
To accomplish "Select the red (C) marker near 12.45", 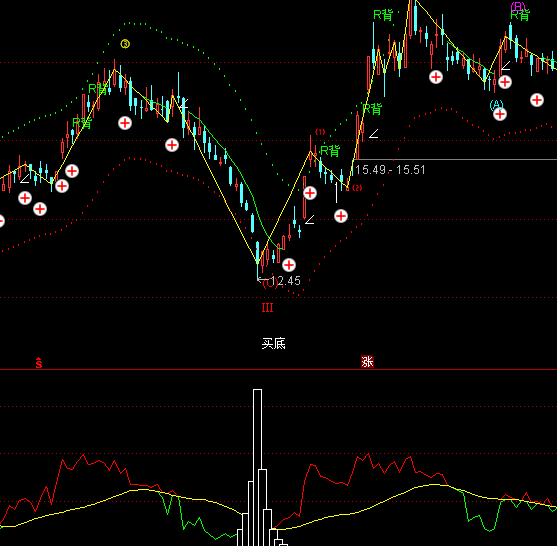I will [x=270, y=283].
